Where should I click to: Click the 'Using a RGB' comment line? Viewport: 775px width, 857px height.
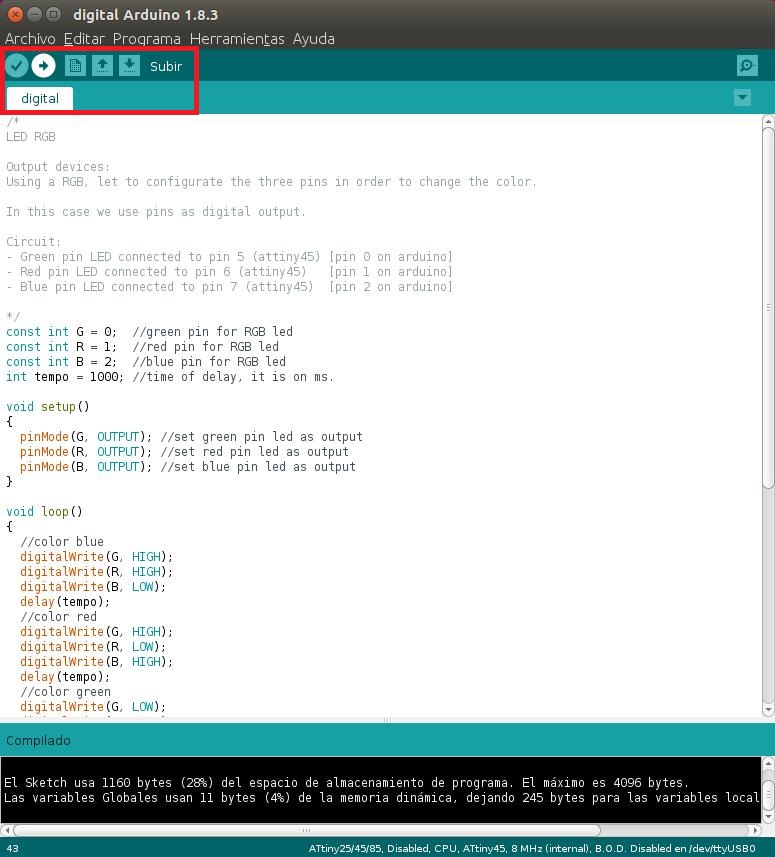point(272,181)
